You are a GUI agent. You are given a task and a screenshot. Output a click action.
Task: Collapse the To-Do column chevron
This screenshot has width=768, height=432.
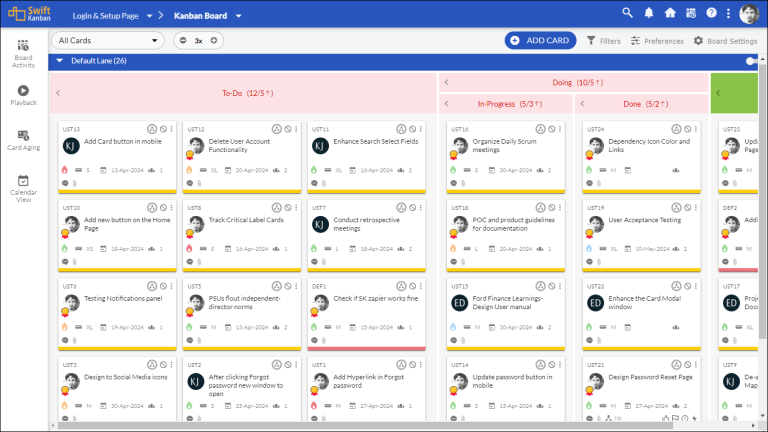[x=58, y=93]
